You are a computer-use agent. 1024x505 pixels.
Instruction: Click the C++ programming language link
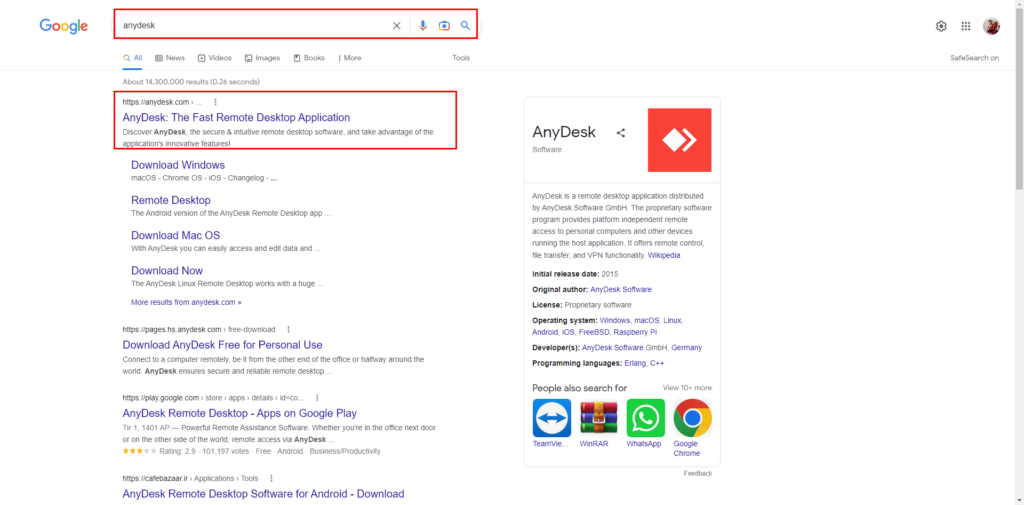tap(657, 363)
